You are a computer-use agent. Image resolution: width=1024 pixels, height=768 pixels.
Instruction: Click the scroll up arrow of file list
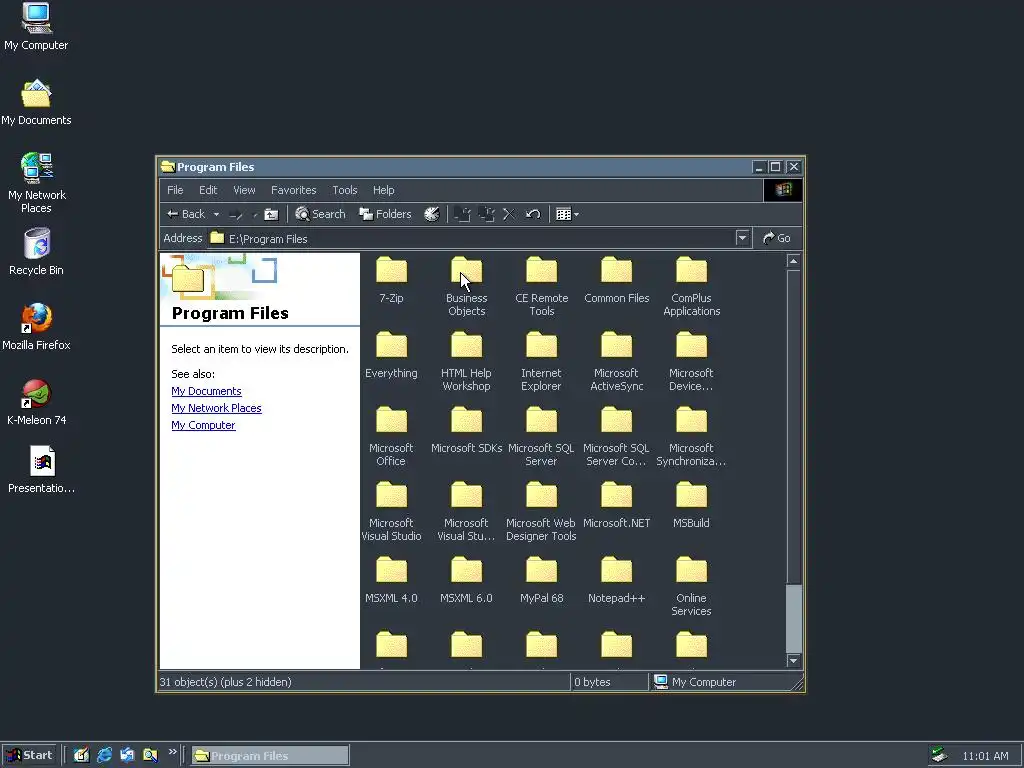click(x=793, y=262)
